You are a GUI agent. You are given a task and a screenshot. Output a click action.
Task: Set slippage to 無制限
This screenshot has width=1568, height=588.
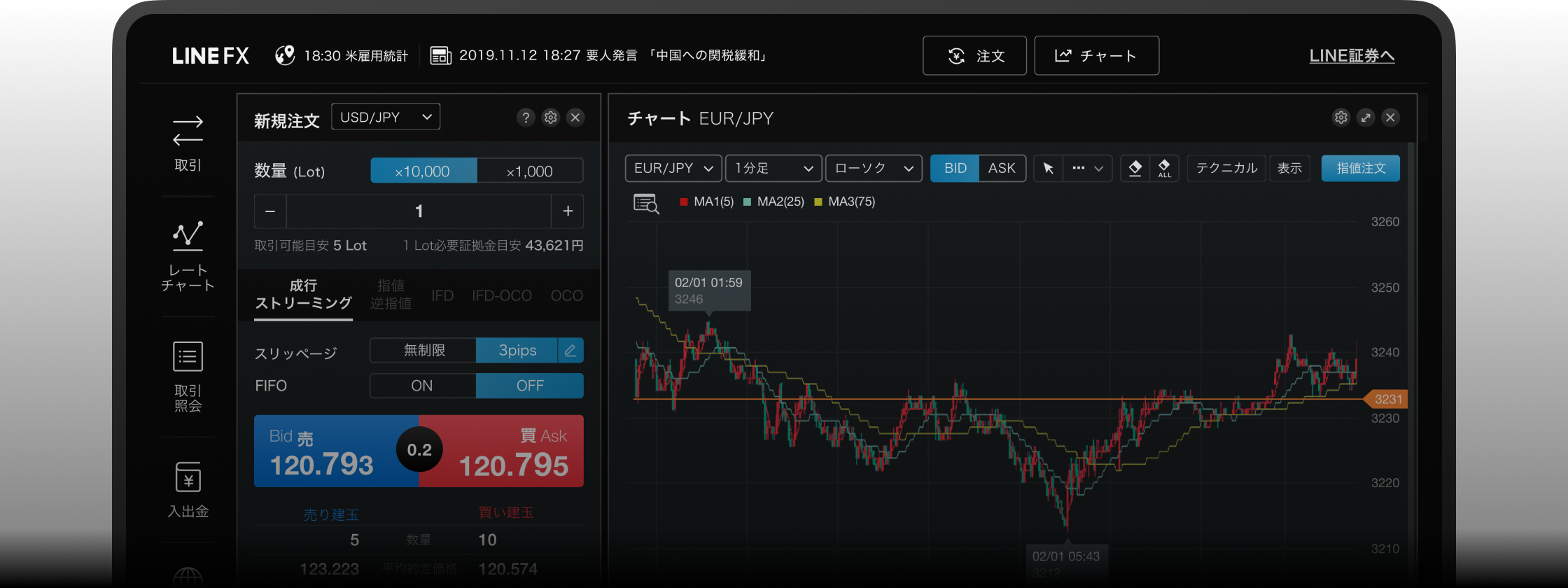pos(423,350)
